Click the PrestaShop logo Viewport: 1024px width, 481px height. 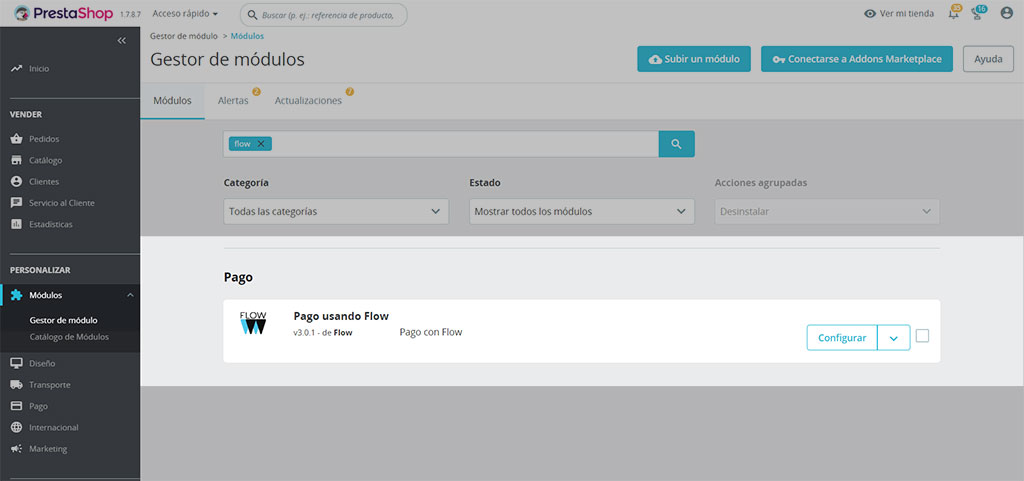tap(63, 14)
